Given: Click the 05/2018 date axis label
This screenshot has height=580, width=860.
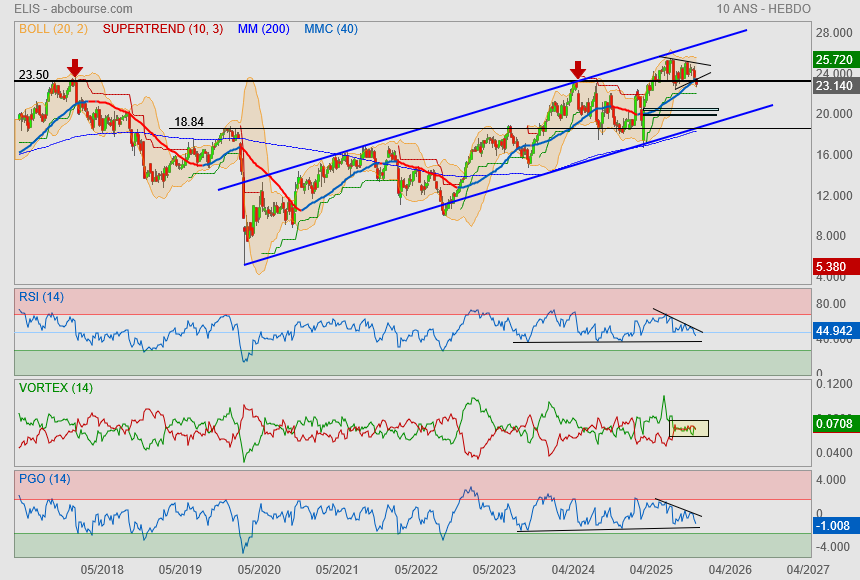Looking at the screenshot, I should [x=102, y=570].
